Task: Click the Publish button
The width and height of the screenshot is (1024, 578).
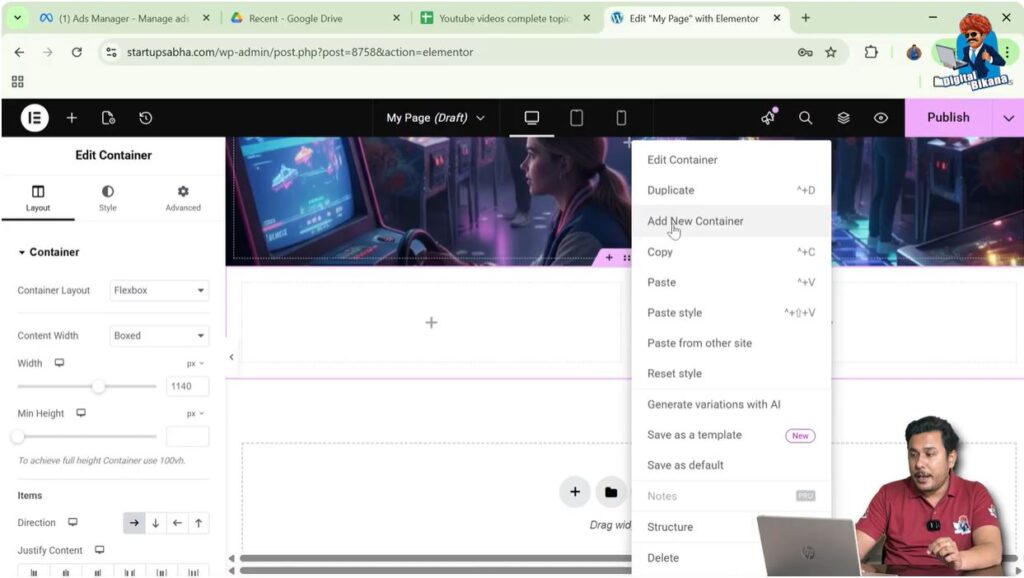Action: pyautogui.click(x=948, y=117)
